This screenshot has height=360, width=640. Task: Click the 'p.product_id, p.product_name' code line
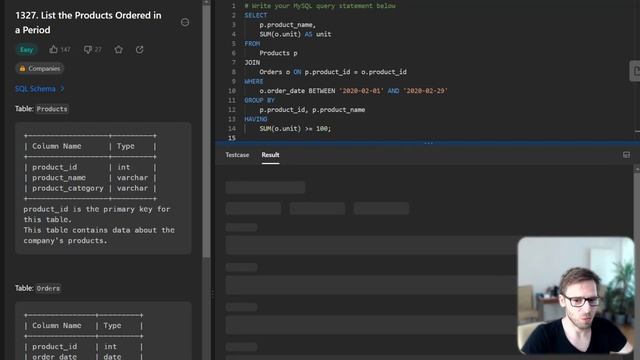312,110
